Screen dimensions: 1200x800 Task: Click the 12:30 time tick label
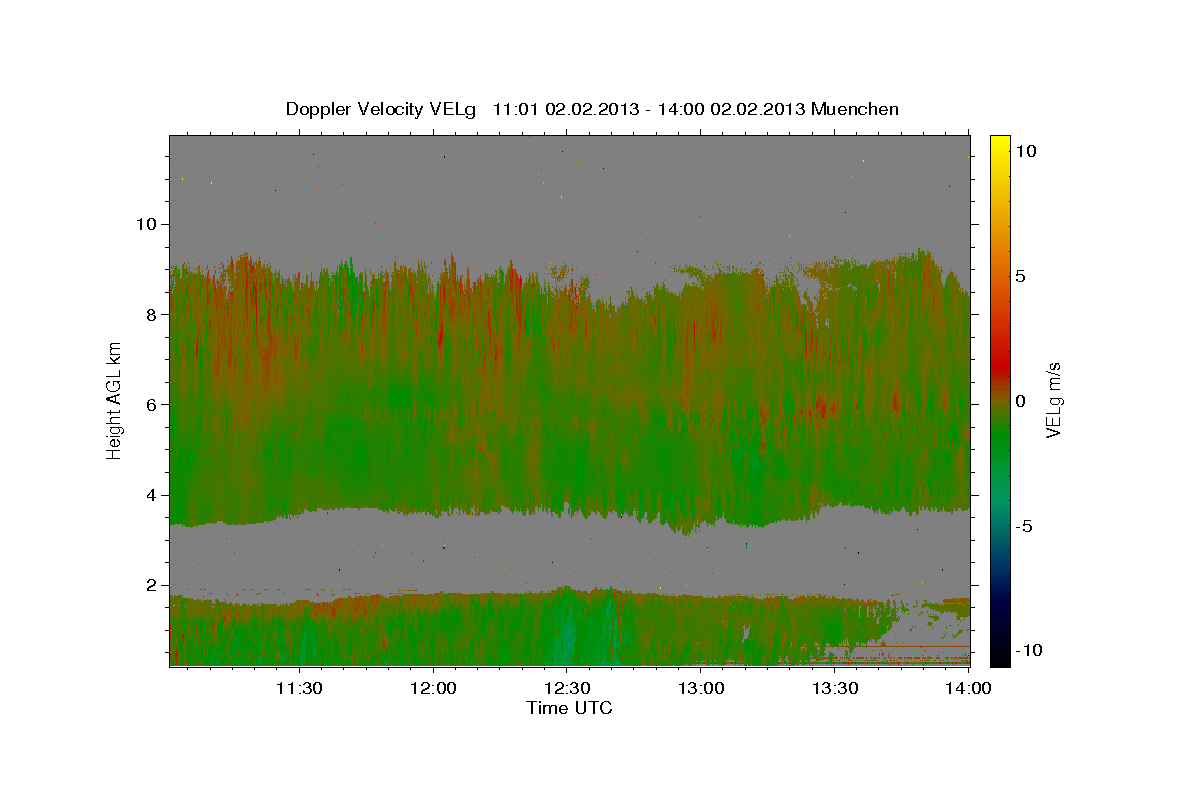[567, 688]
